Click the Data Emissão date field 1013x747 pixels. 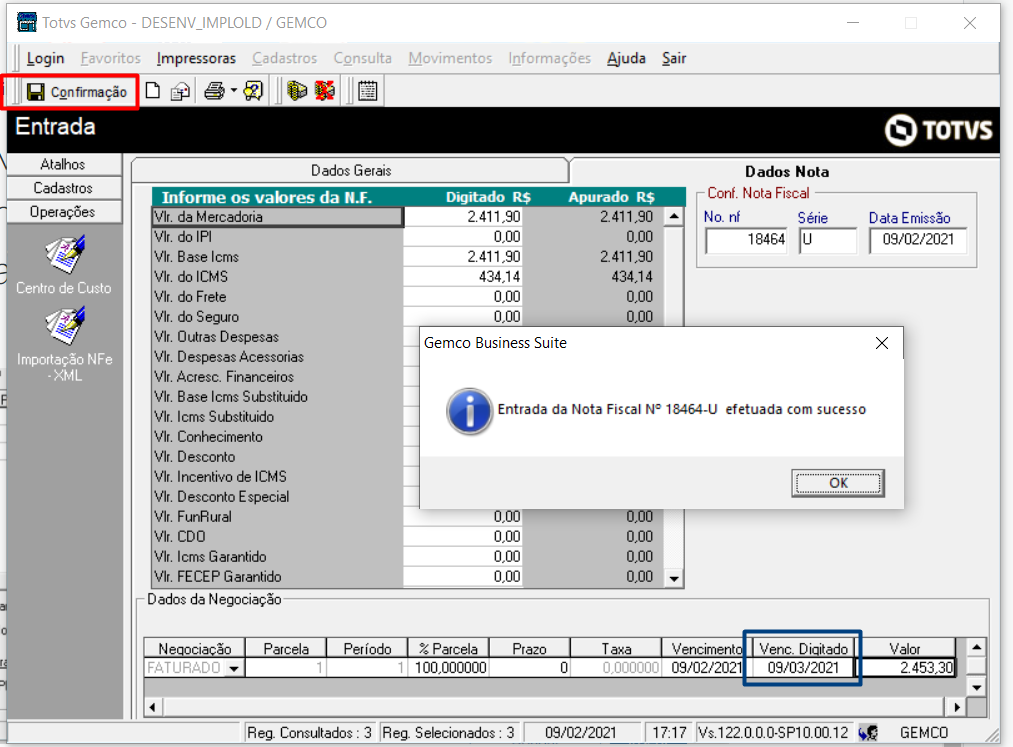pyautogui.click(x=918, y=240)
